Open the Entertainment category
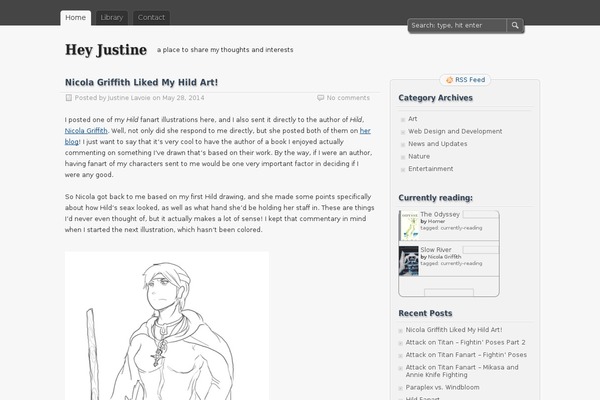 tap(430, 168)
